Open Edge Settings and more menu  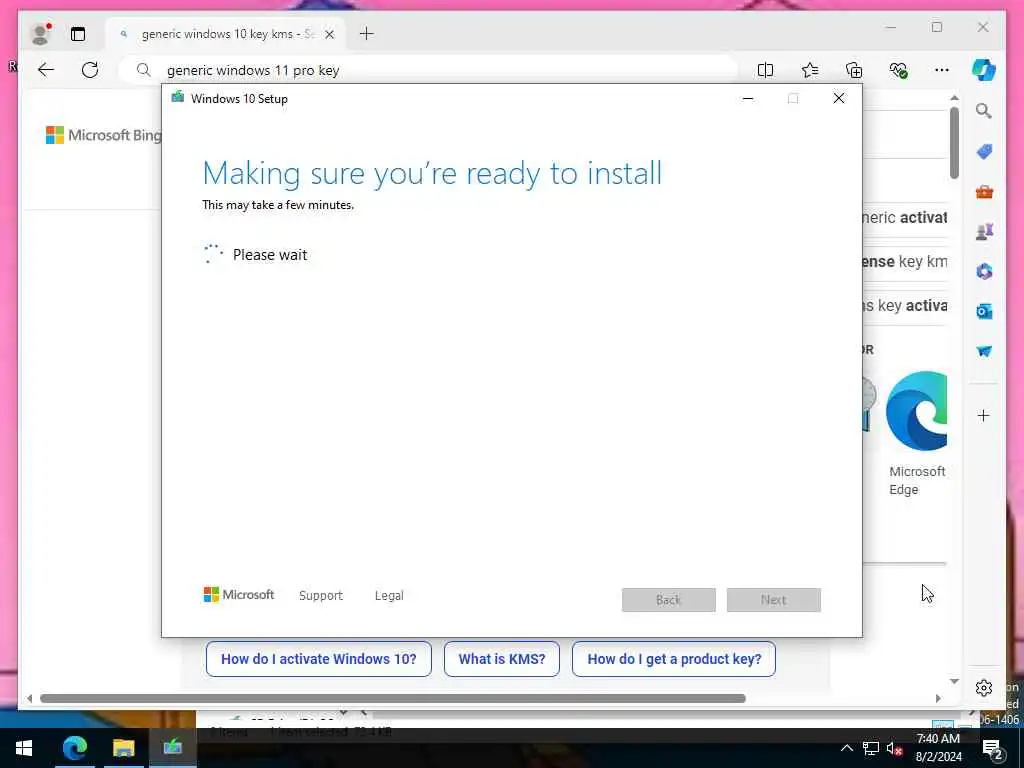click(x=942, y=70)
